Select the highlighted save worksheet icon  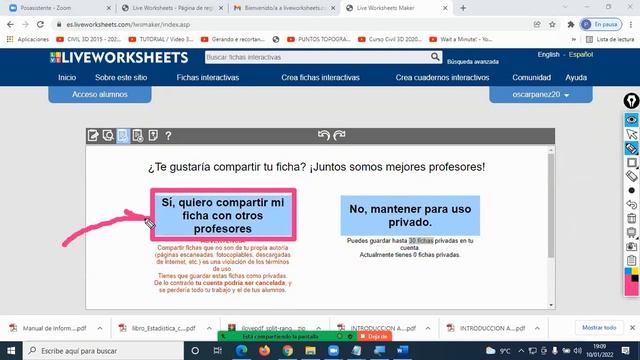click(x=123, y=136)
